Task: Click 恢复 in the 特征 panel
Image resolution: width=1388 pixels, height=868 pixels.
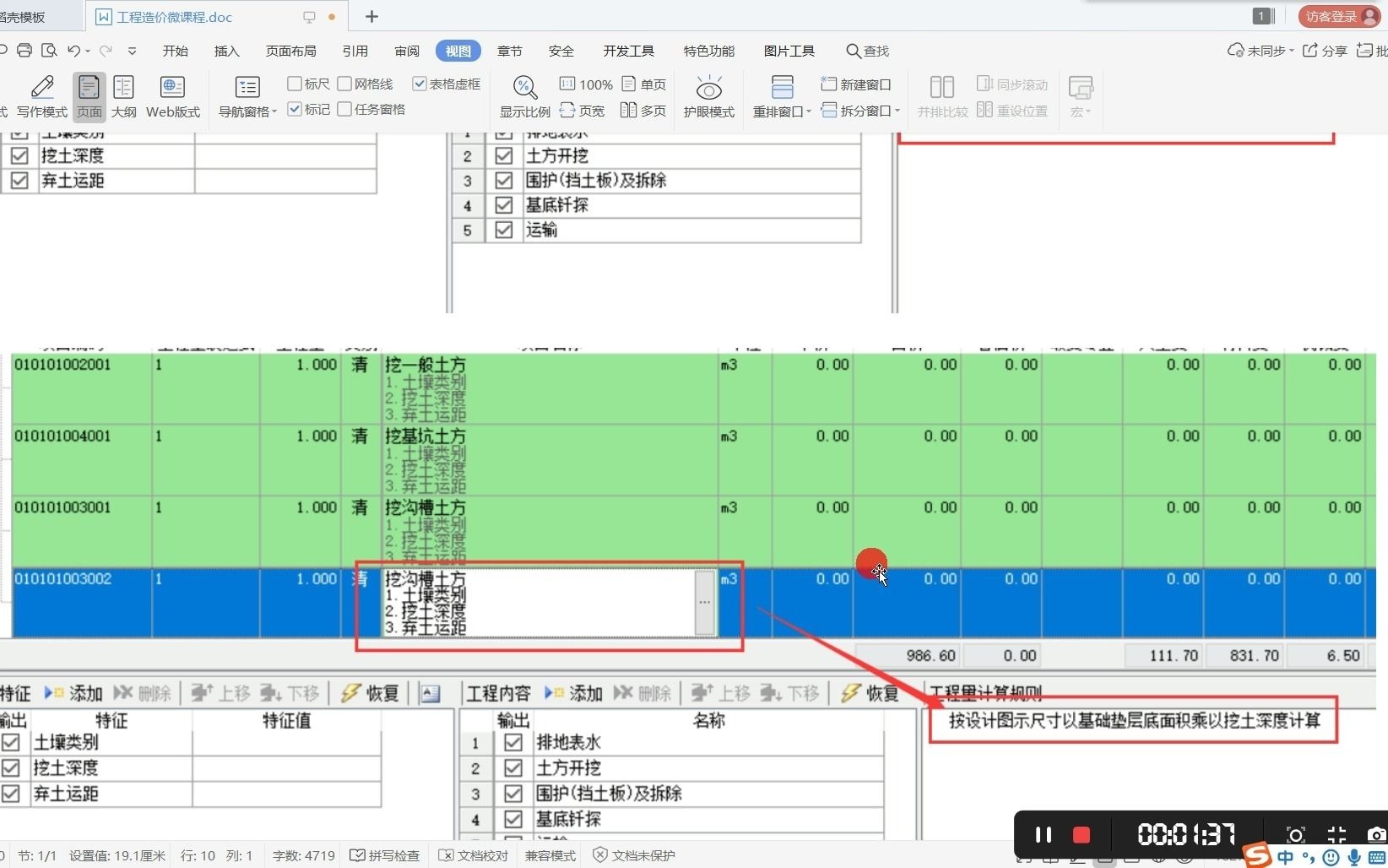Action: [x=370, y=693]
